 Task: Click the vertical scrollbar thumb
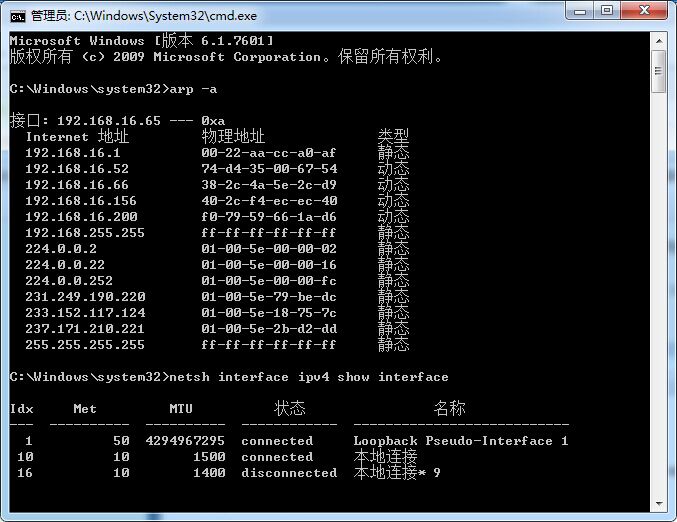click(658, 71)
